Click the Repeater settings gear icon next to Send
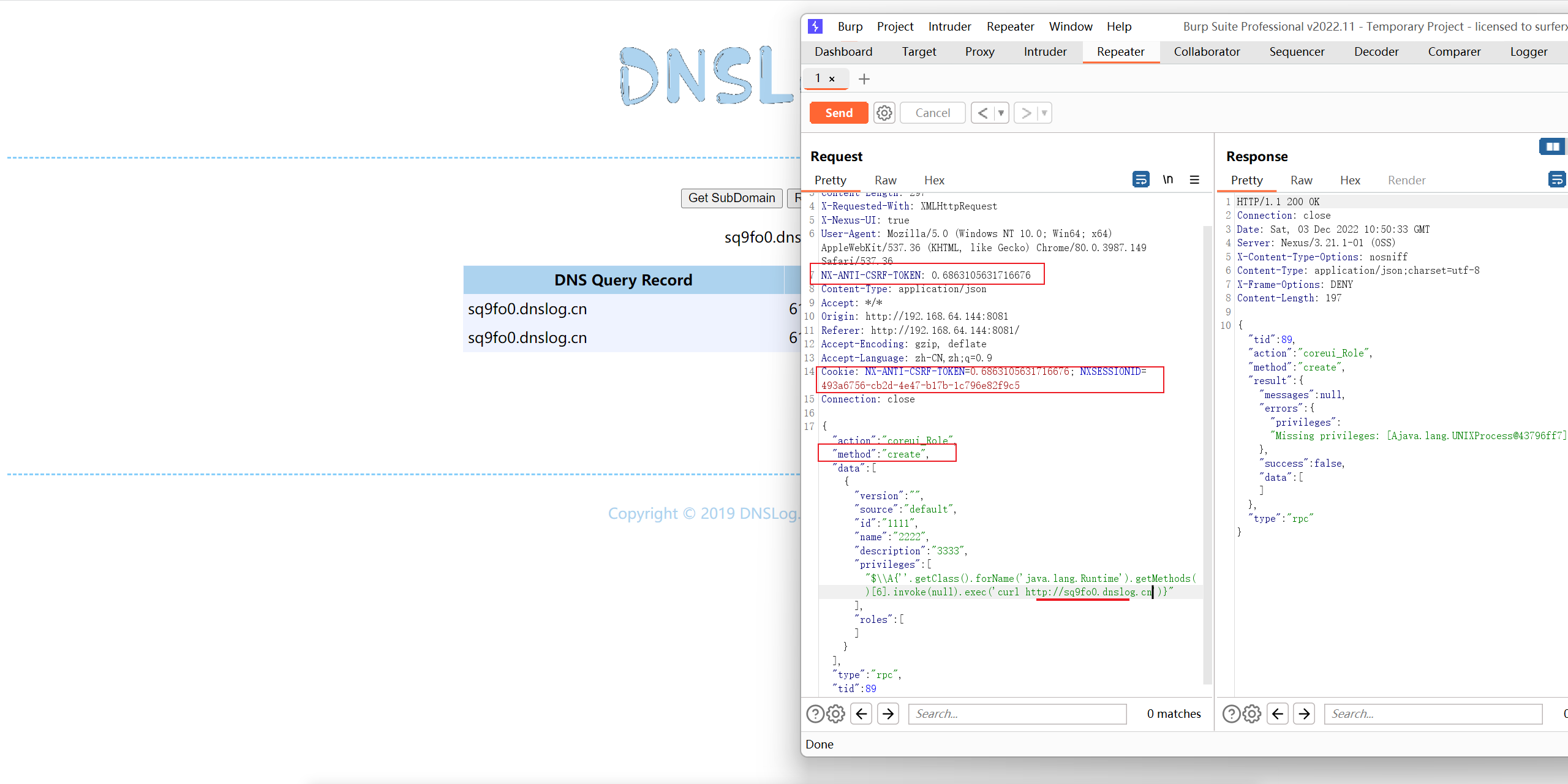Image resolution: width=1568 pixels, height=784 pixels. (x=884, y=113)
